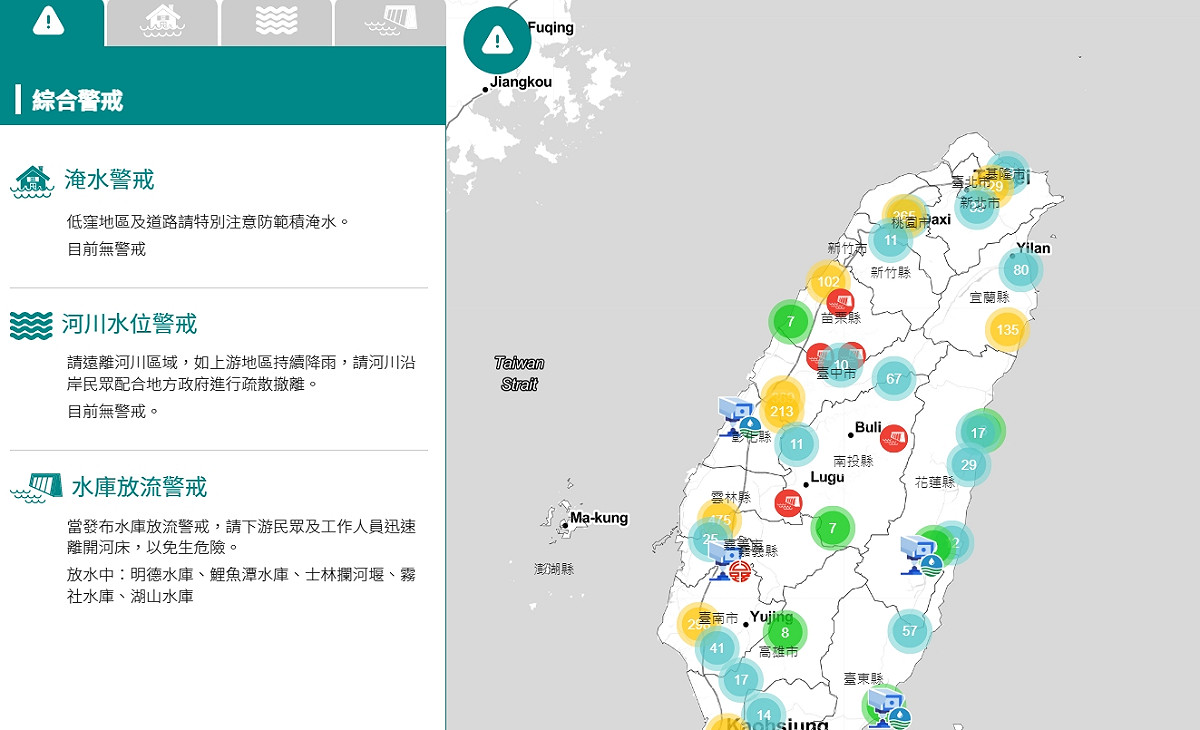
Task: Expand the yellow 213 cluster near 彰化縣
Action: click(782, 411)
